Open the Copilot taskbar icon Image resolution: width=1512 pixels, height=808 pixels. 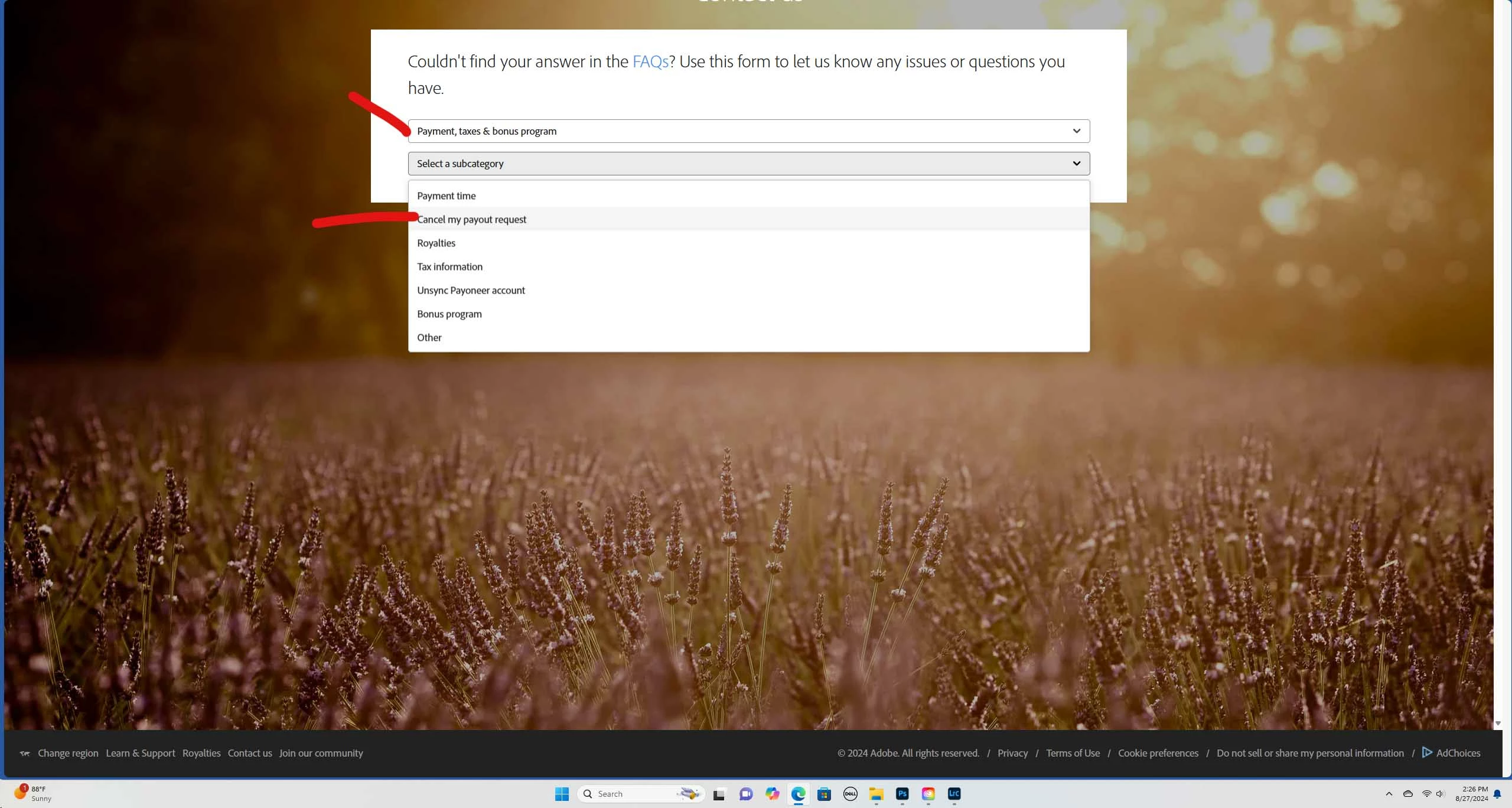click(772, 794)
